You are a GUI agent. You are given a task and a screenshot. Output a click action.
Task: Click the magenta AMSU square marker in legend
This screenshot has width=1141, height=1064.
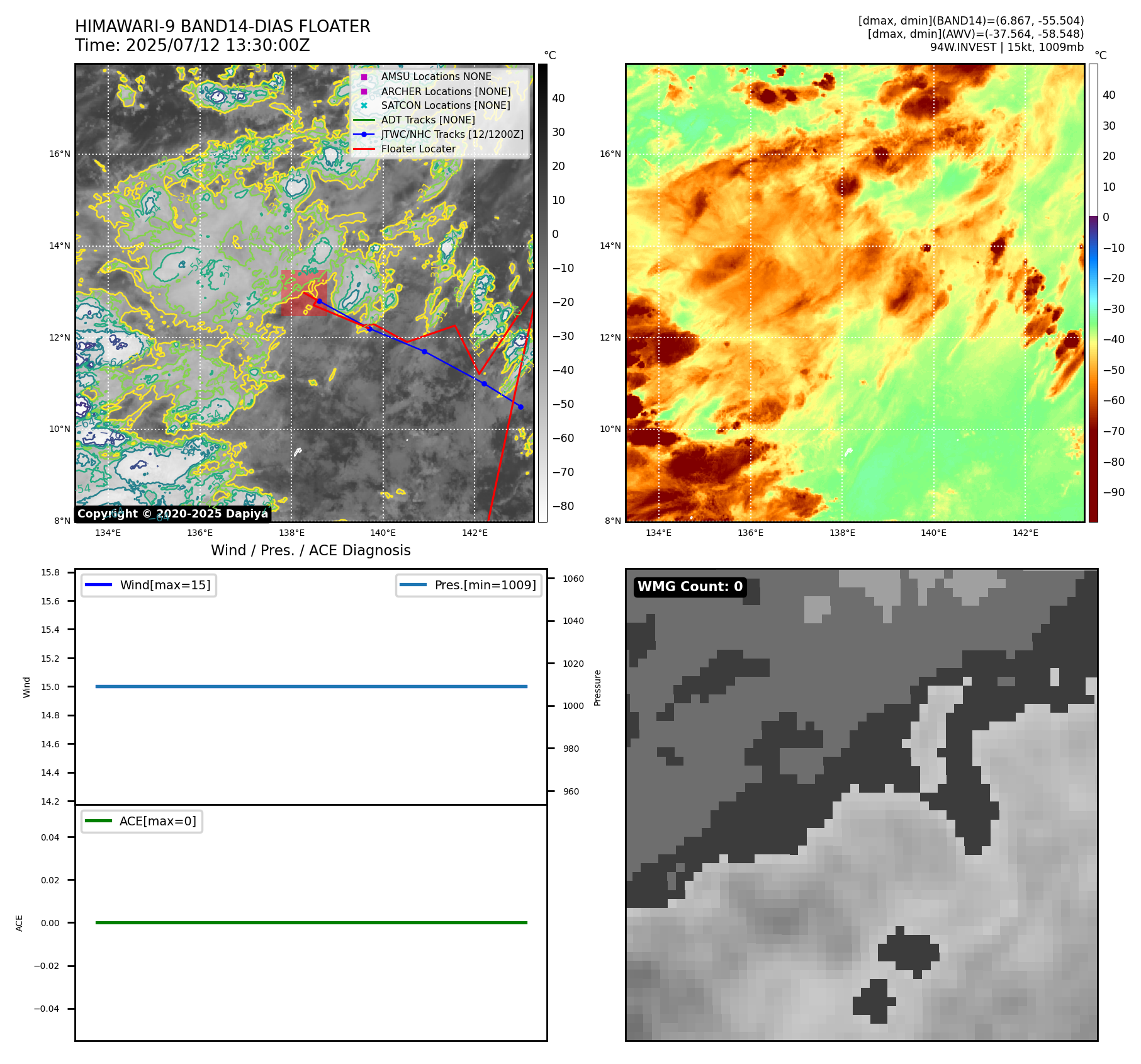pyautogui.click(x=364, y=77)
